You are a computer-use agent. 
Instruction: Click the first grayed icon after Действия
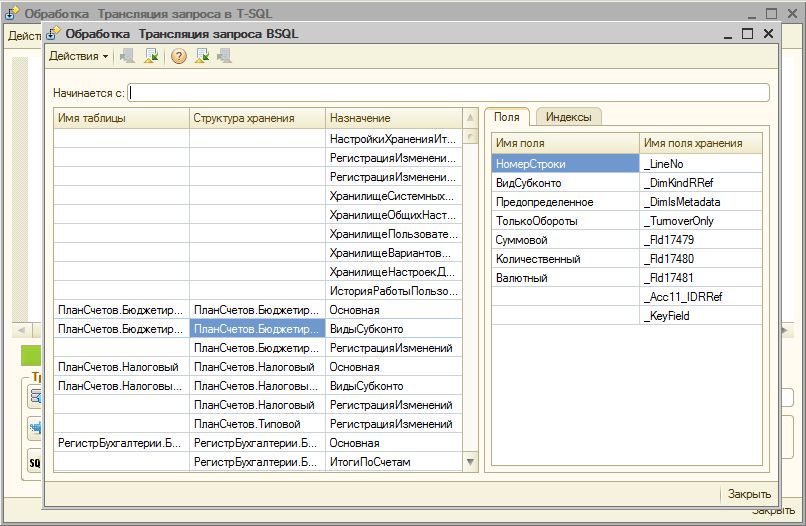[127, 56]
